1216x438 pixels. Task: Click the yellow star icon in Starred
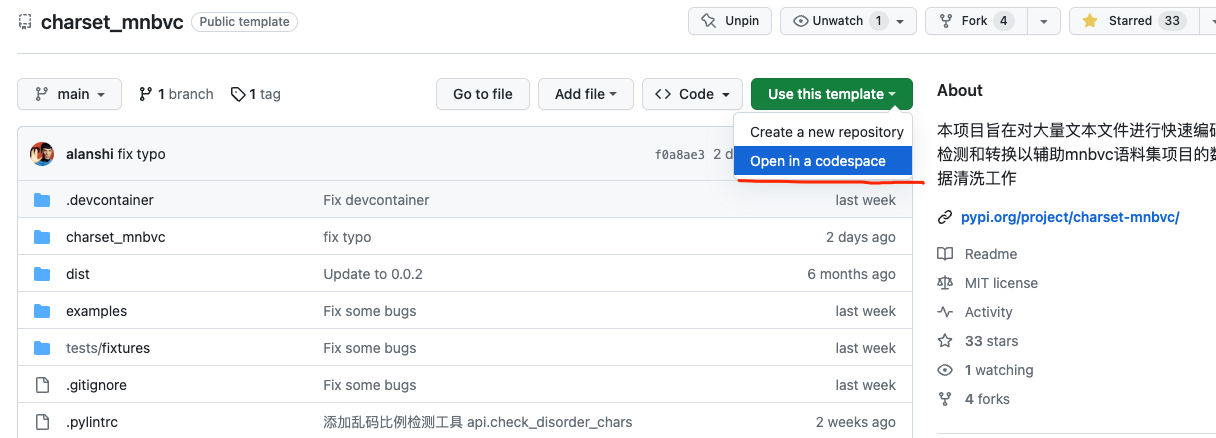pyautogui.click(x=1090, y=21)
